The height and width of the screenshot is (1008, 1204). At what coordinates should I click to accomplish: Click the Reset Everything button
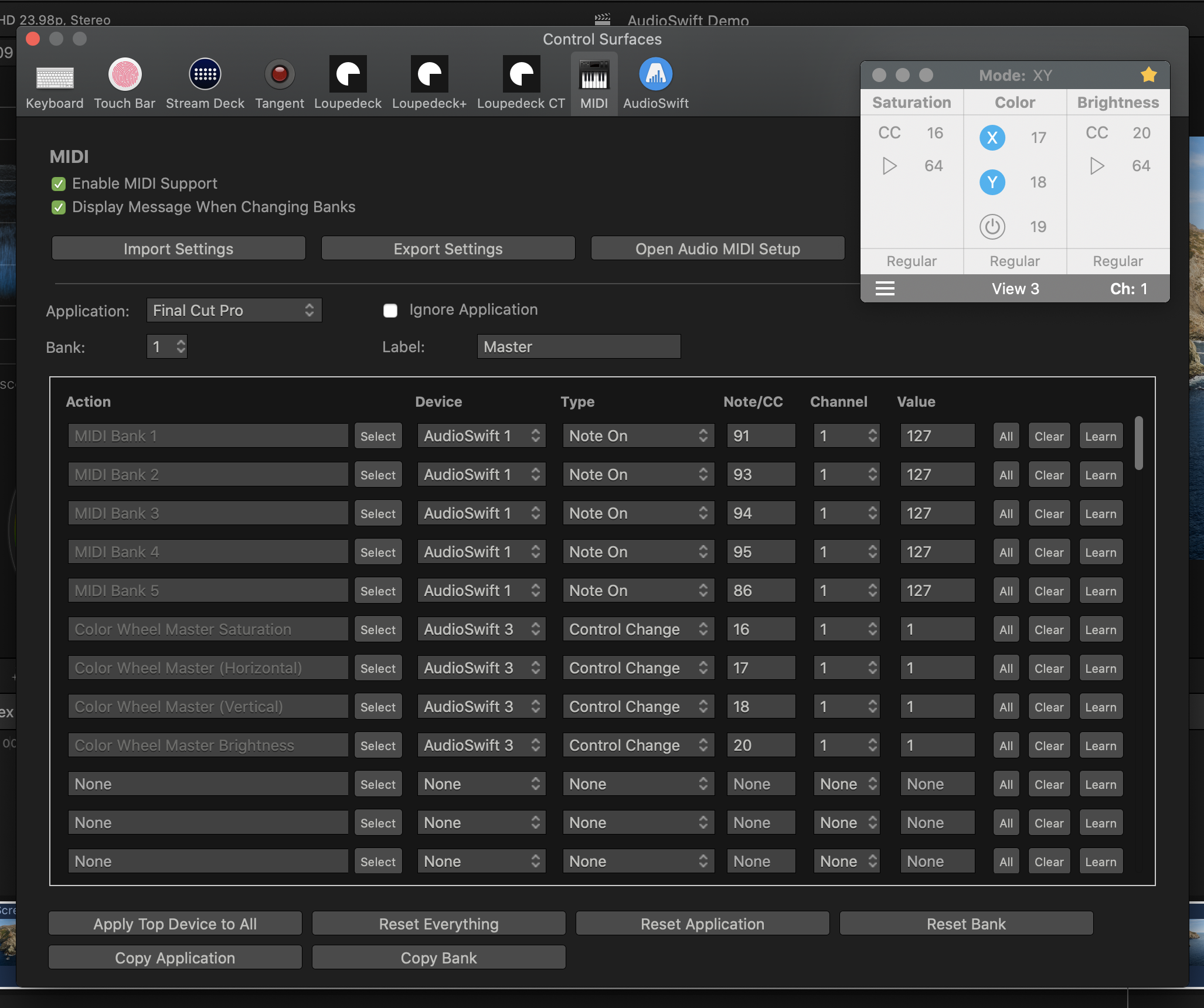pos(438,924)
